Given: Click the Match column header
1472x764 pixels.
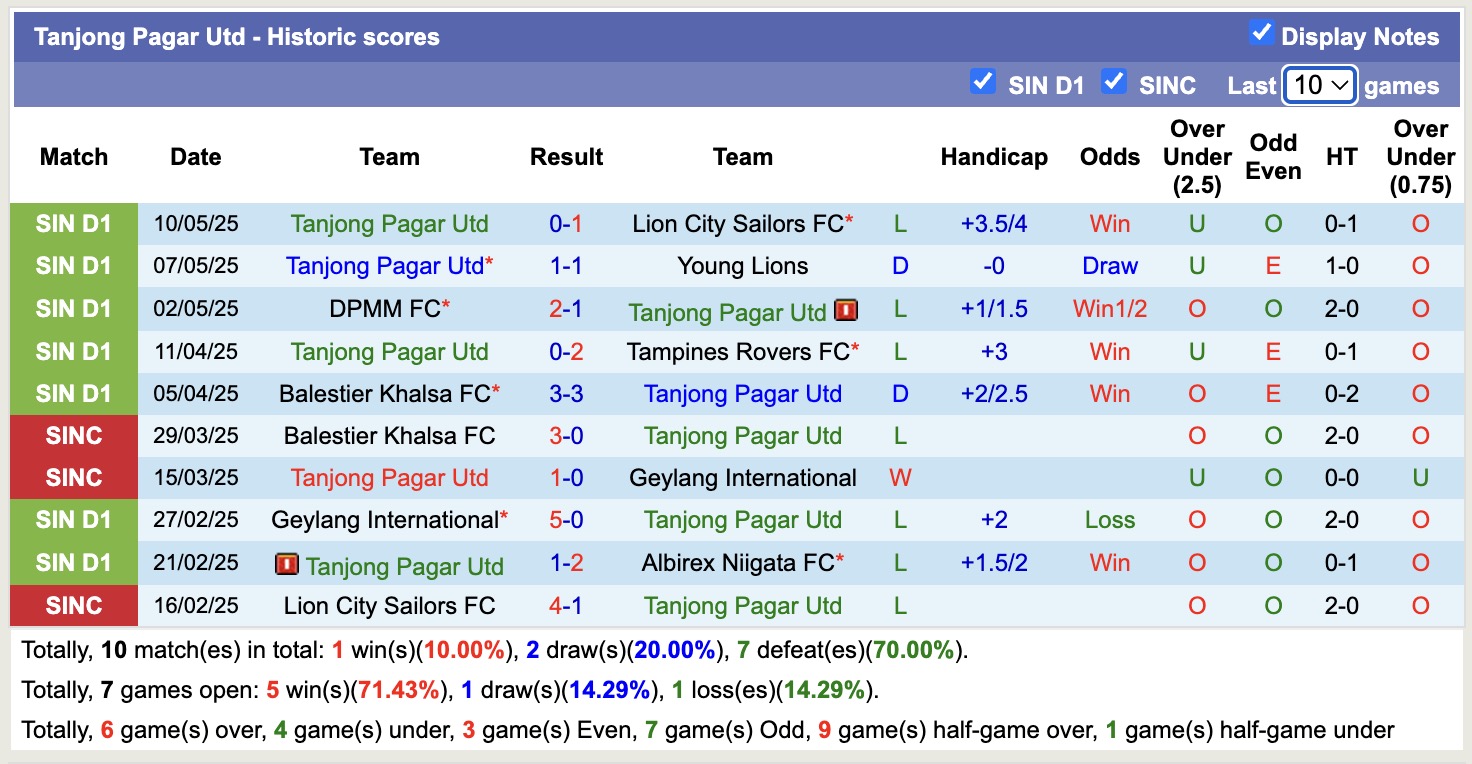Looking at the screenshot, I should pos(73,157).
